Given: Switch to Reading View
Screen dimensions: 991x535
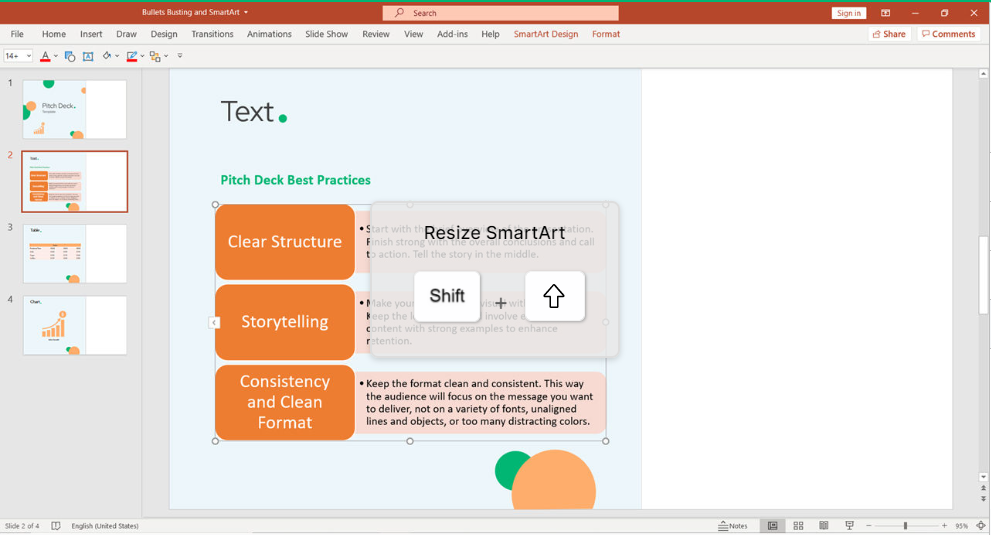Looking at the screenshot, I should click(824, 526).
